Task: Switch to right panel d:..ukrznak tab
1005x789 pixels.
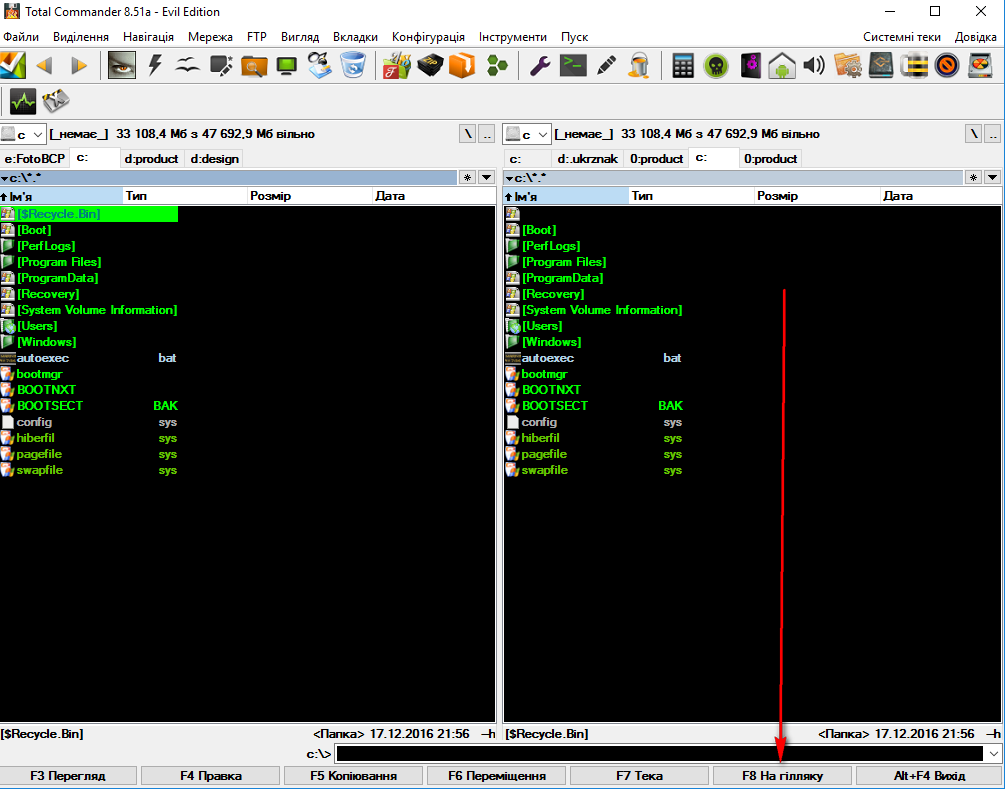Action: point(588,159)
